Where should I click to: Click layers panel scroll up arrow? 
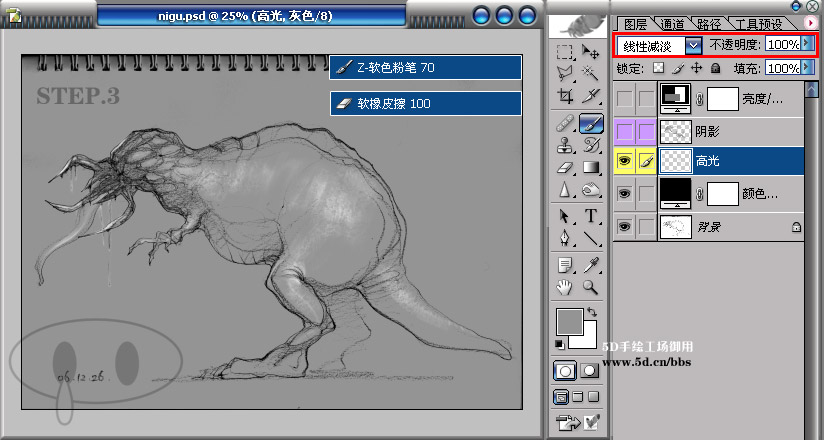pyautogui.click(x=812, y=88)
